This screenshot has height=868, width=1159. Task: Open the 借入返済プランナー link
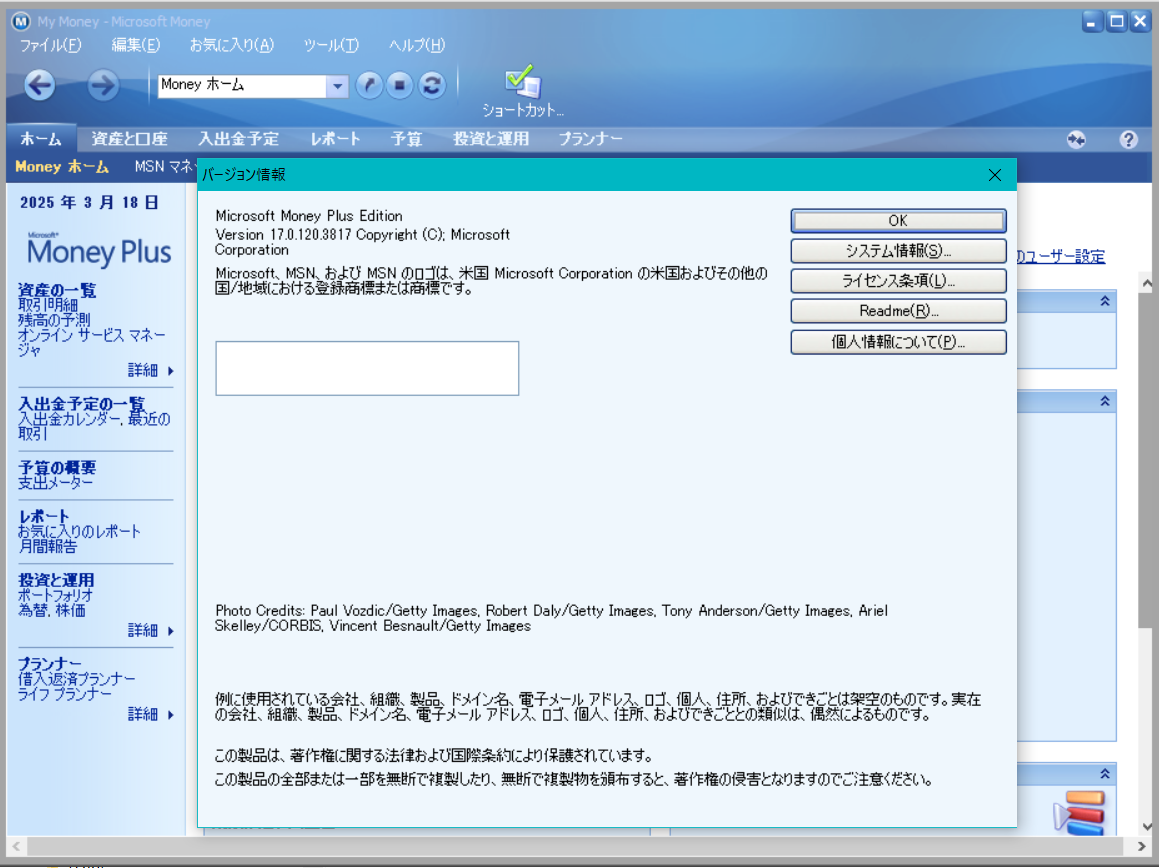[77, 679]
